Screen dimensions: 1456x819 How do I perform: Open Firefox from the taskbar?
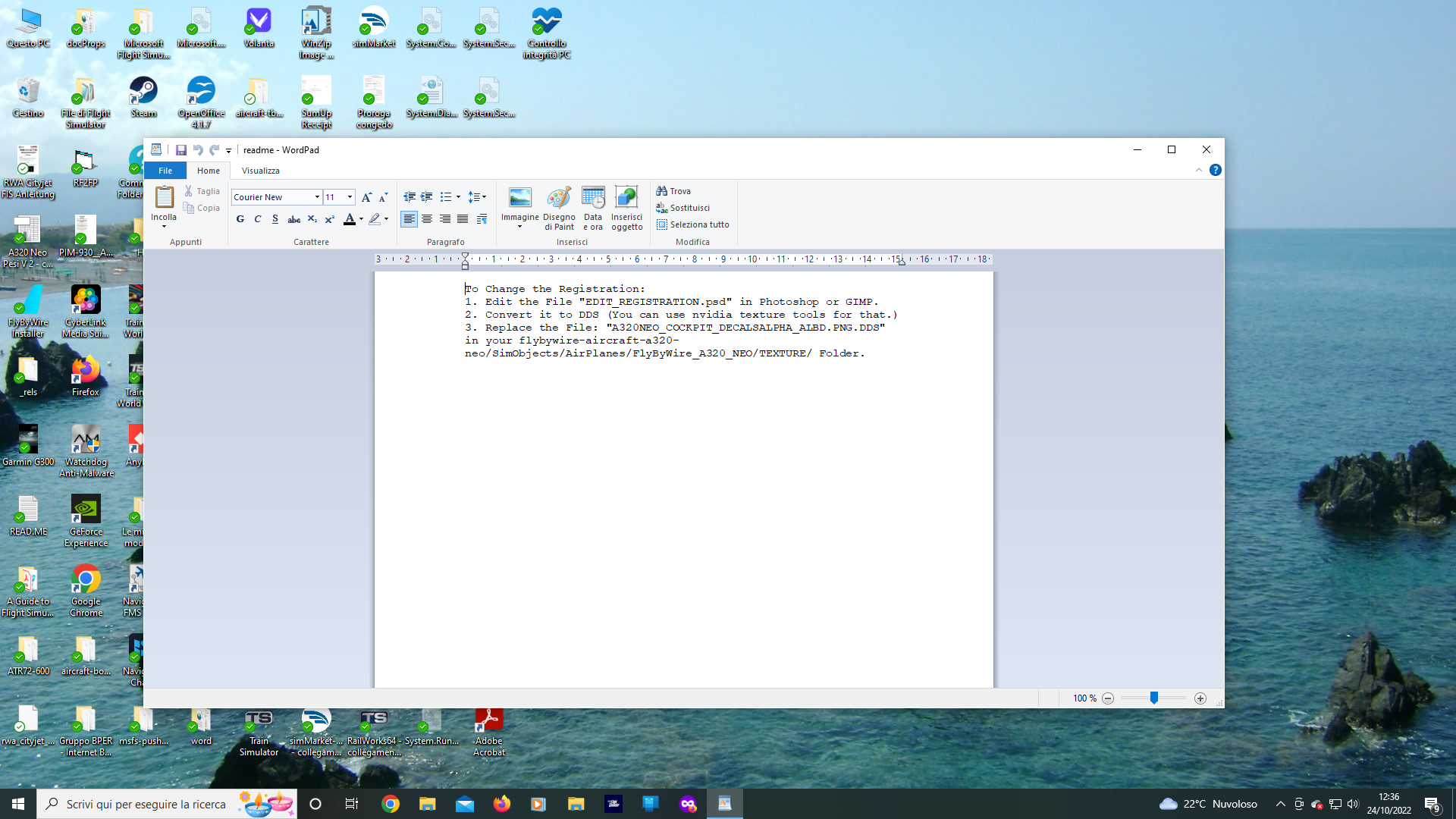502,804
